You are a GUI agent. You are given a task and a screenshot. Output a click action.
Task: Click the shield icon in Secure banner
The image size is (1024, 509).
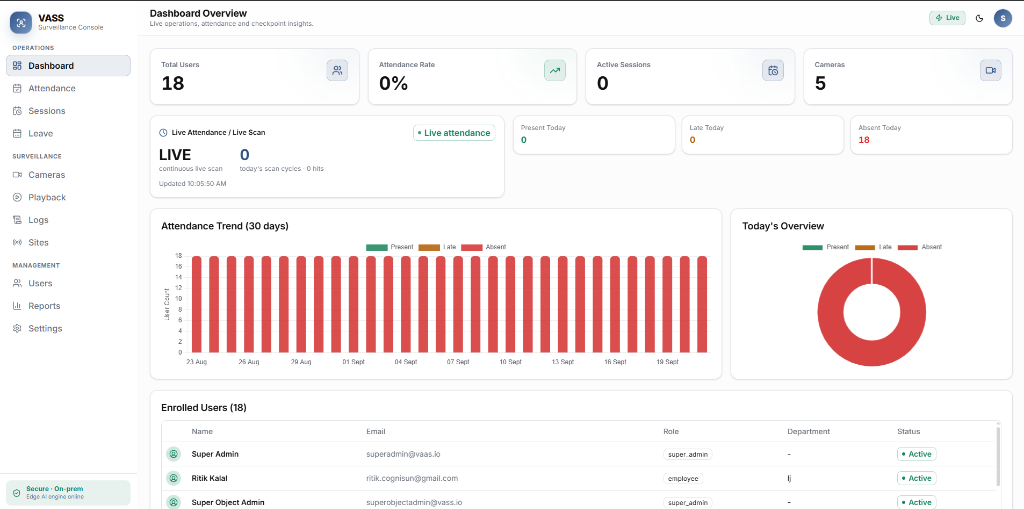pos(16,493)
